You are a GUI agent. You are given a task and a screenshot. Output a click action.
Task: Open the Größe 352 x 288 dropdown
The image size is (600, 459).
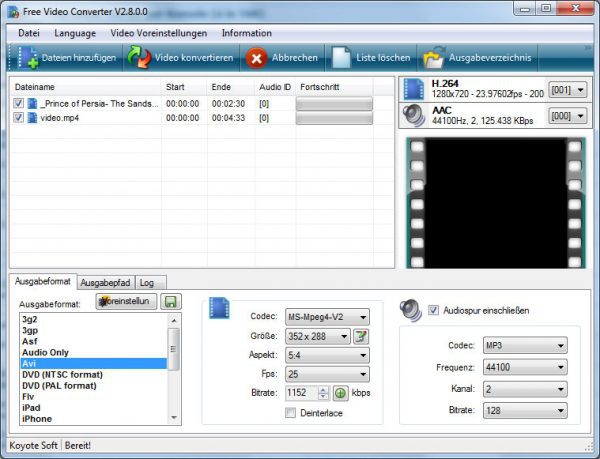(318, 337)
